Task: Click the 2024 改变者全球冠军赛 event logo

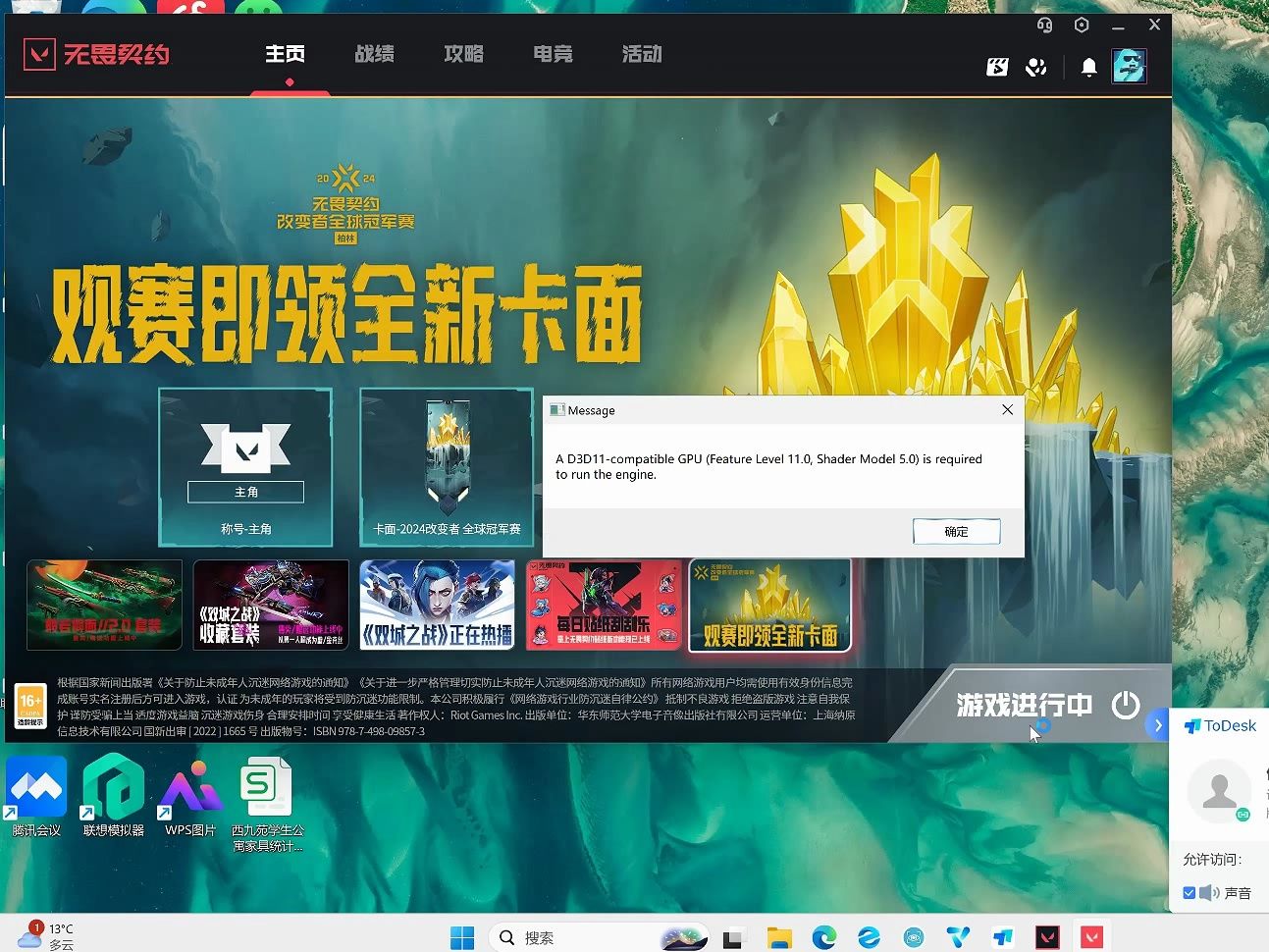Action: click(345, 203)
